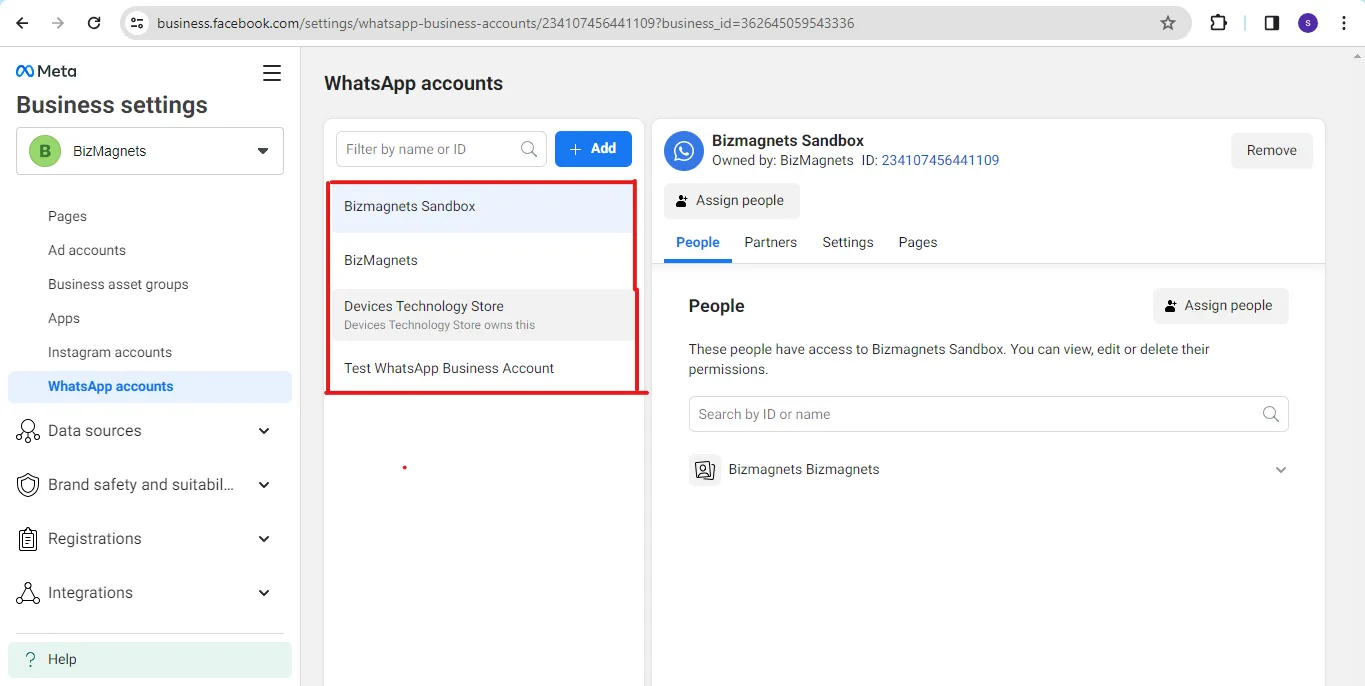Click the Meta logo
This screenshot has height=686, width=1365.
click(46, 71)
